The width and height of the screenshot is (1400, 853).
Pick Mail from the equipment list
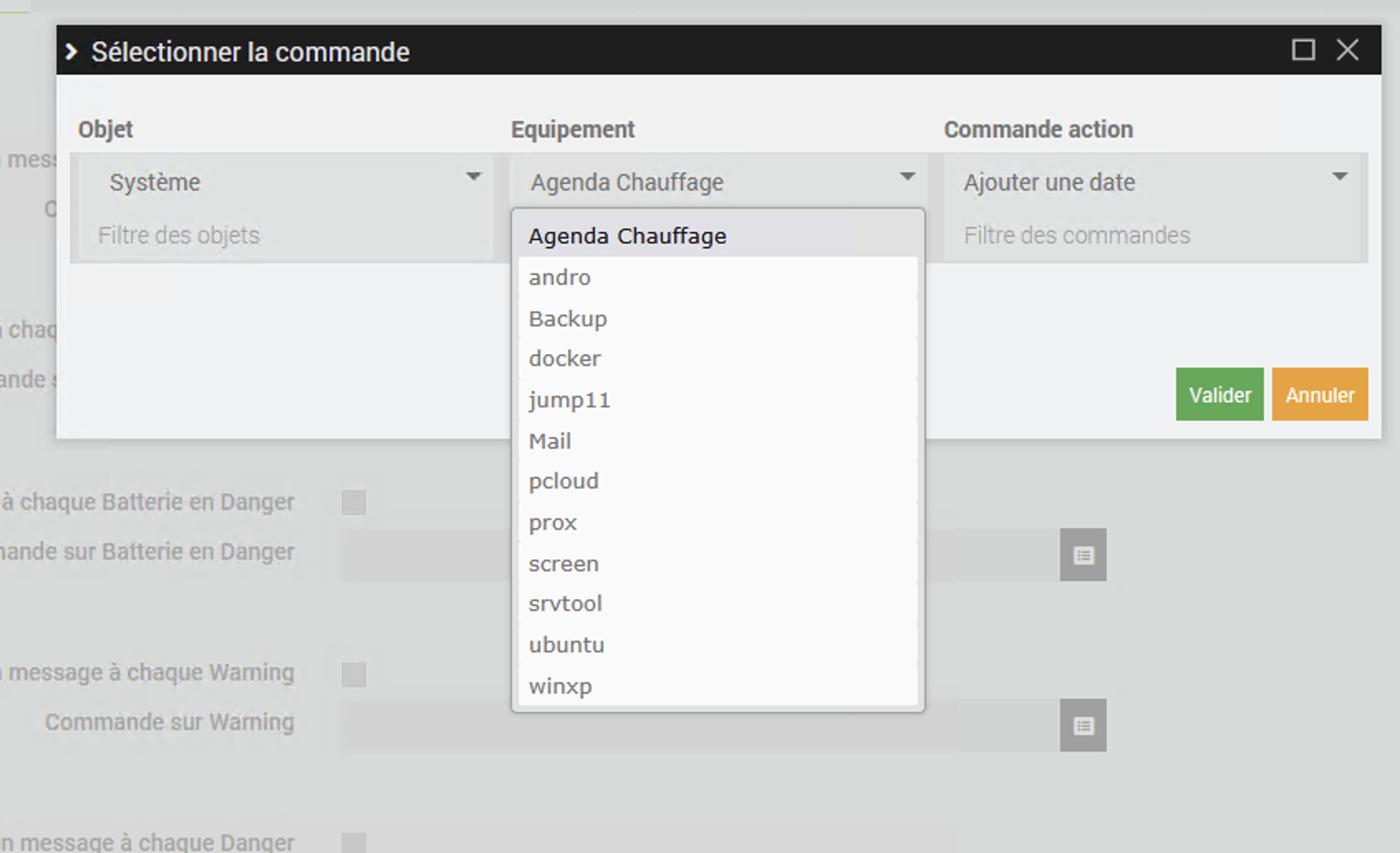[717, 441]
